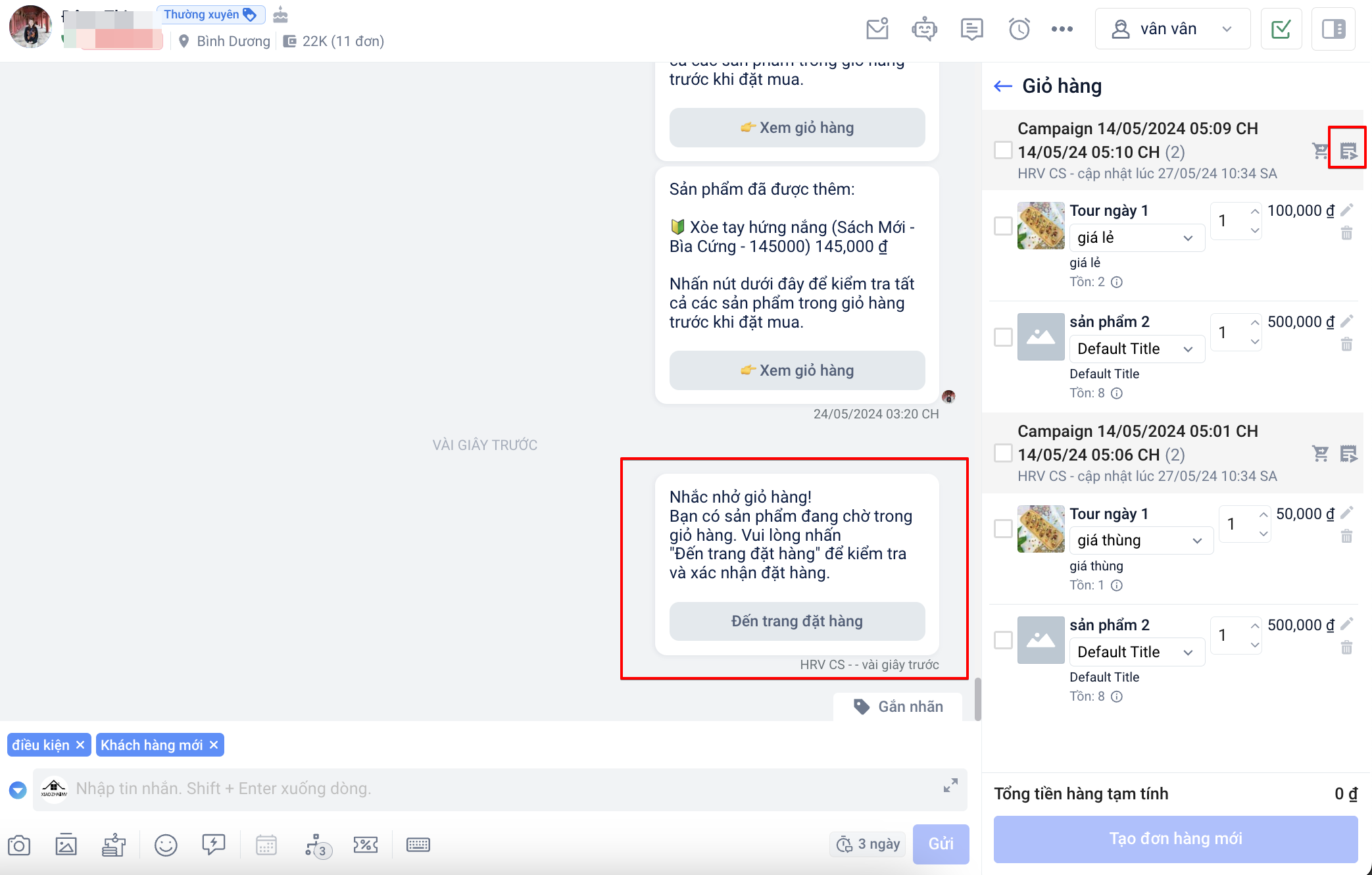Increase quantity of Tour ngày 1 giá lẻ
This screenshot has height=875, width=1372.
coord(1254,212)
